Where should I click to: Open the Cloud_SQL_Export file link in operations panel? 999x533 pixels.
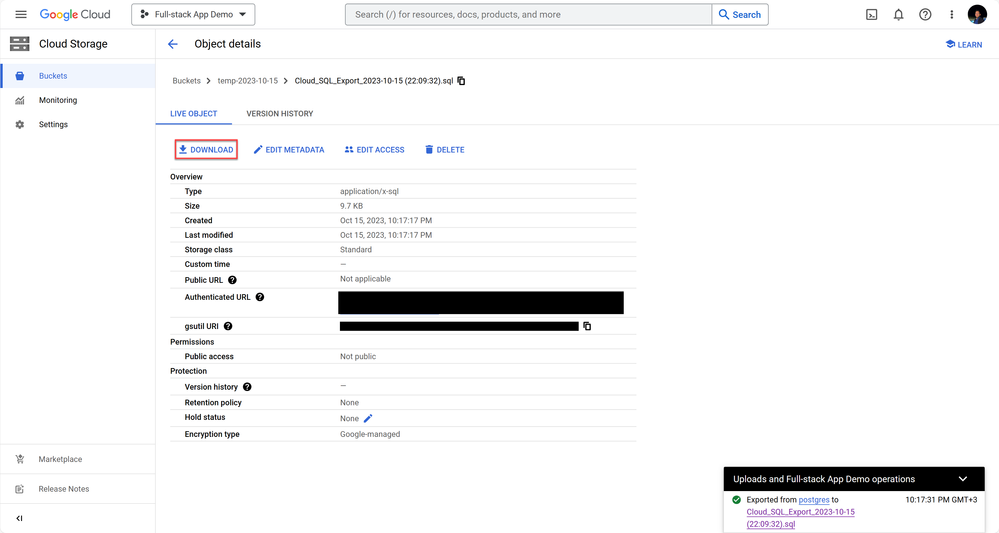tap(800, 518)
